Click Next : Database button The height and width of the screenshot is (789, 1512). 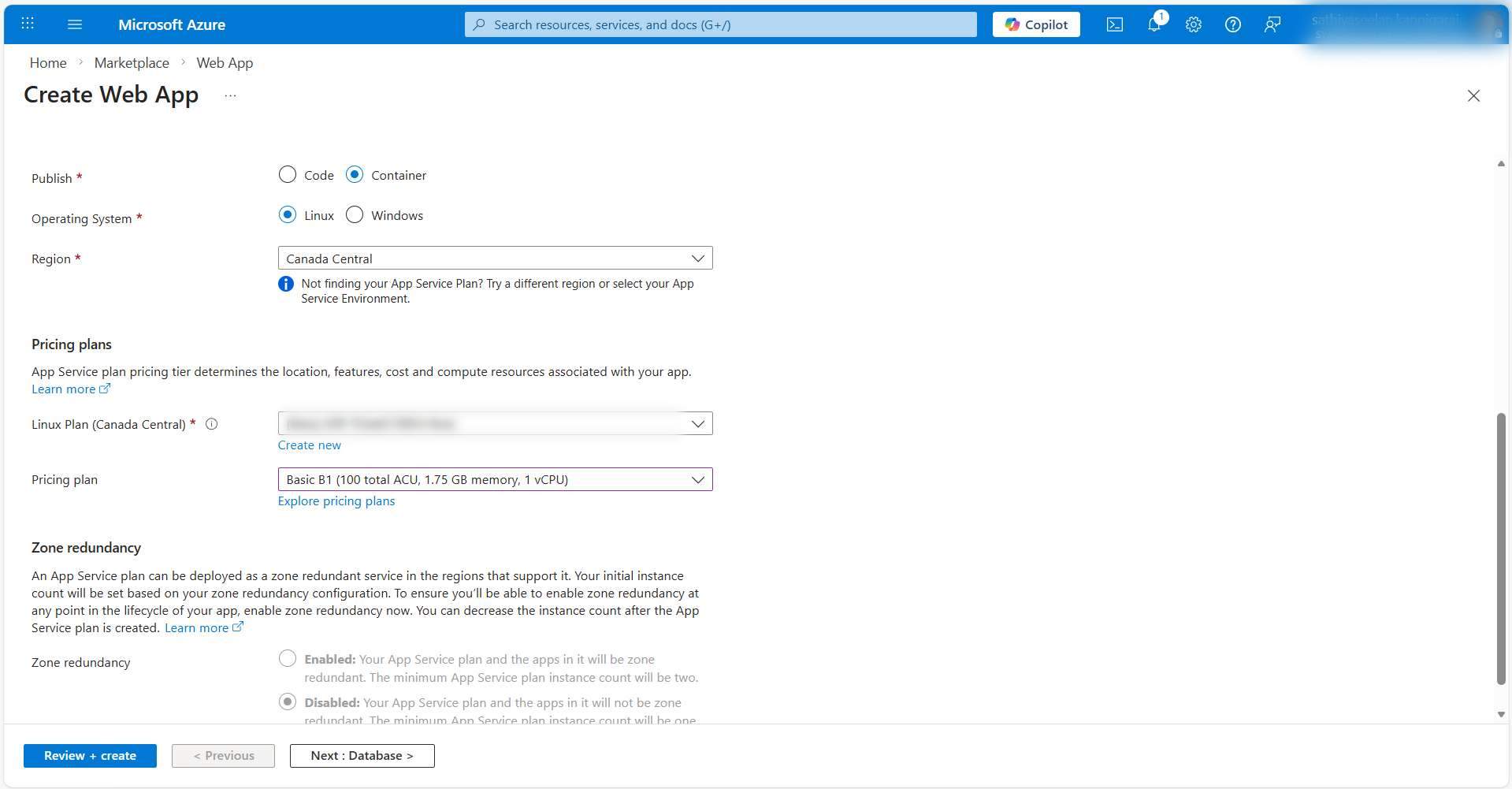pos(362,755)
